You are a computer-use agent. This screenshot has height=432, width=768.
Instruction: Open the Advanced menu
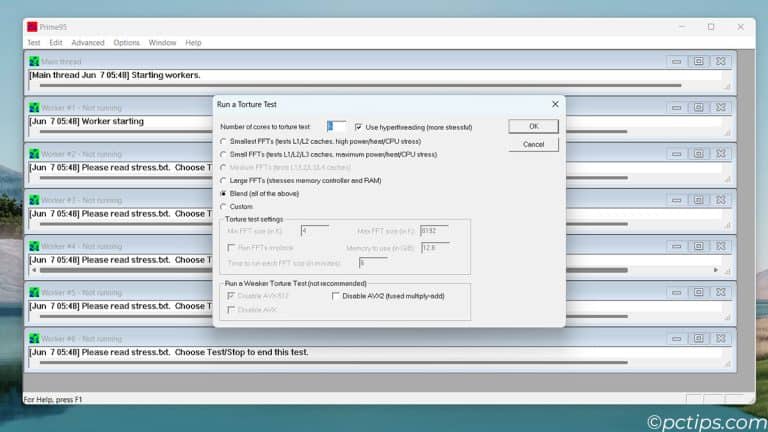[88, 43]
